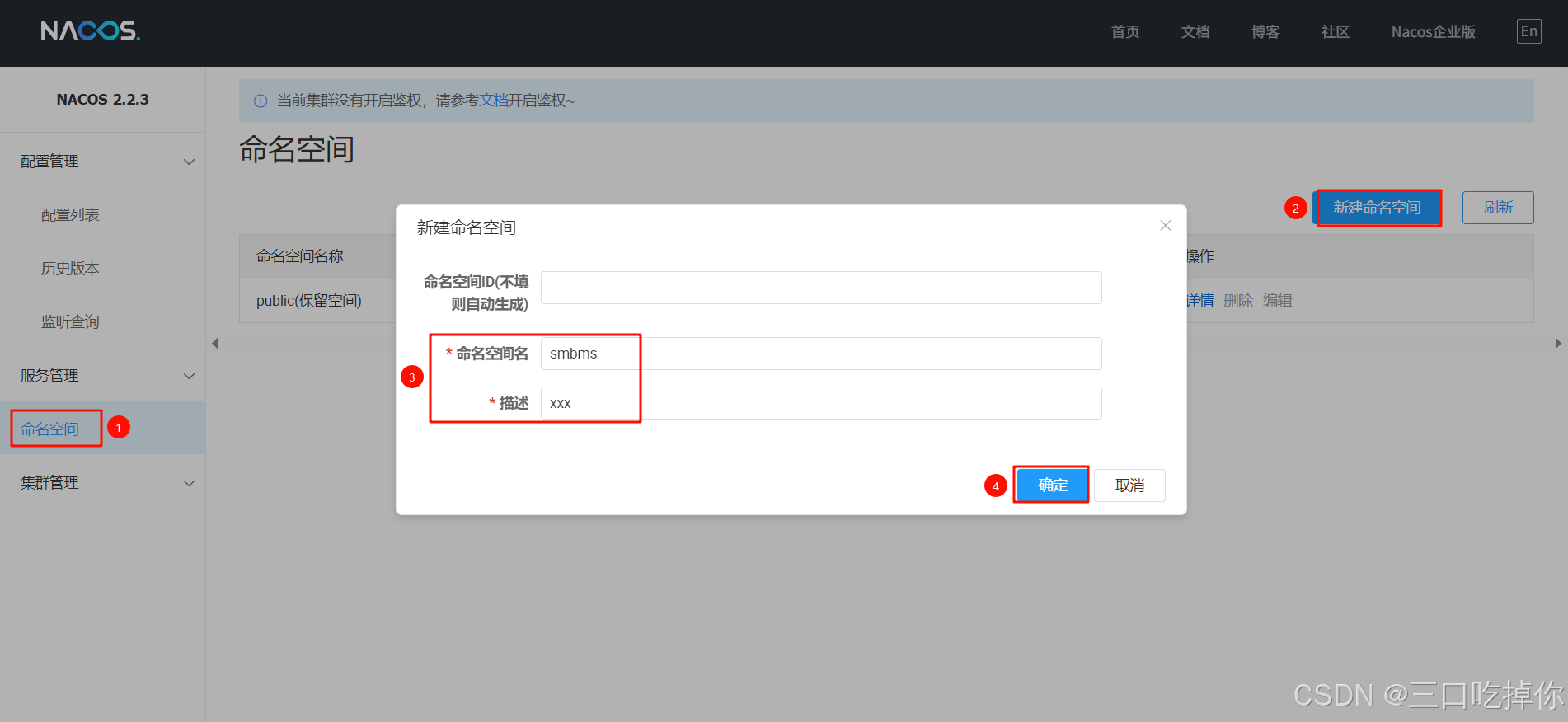Open the 社区 nav item
Viewport: 1568px width, 722px height.
(1336, 32)
